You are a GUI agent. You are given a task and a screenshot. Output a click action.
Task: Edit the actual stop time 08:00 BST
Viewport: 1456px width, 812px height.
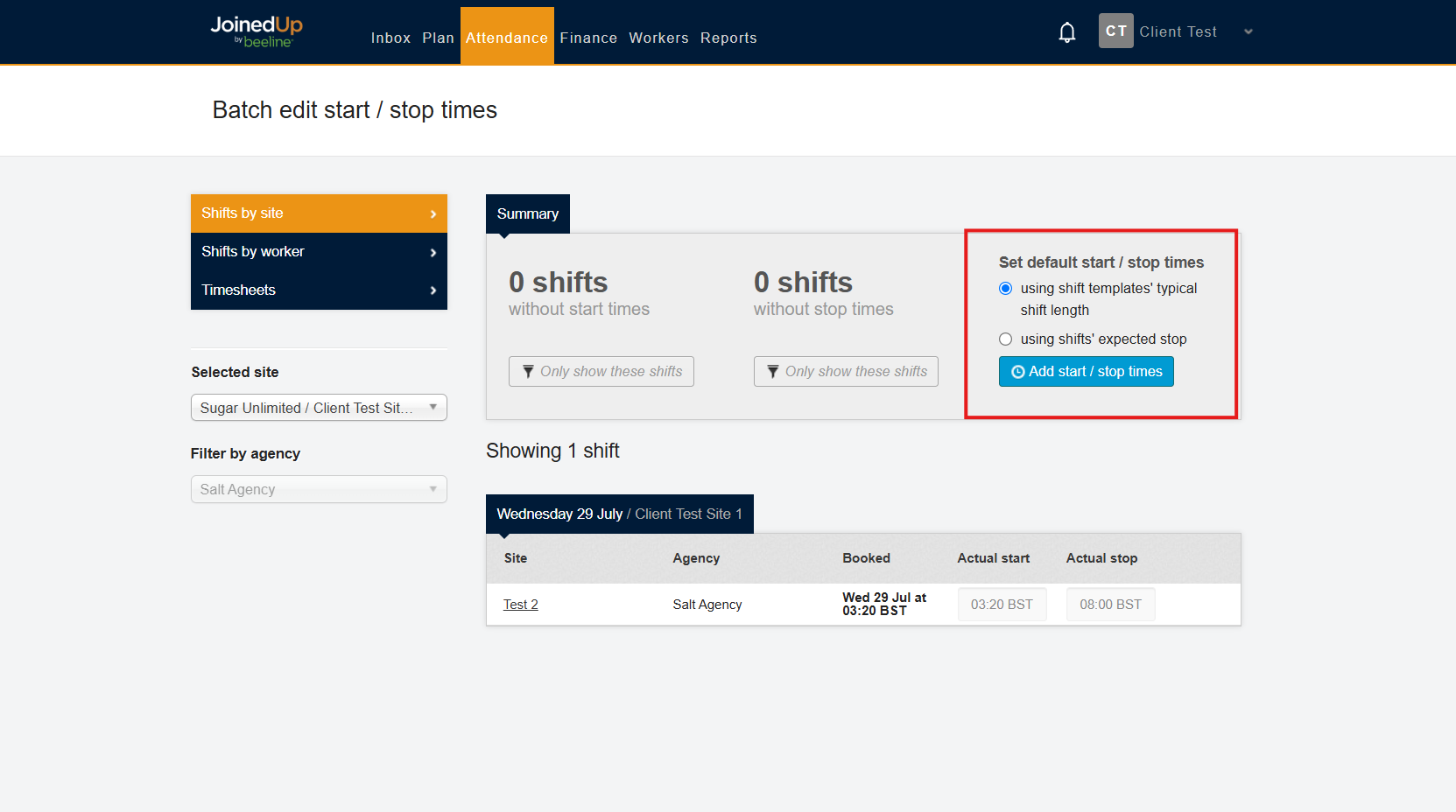click(1111, 605)
